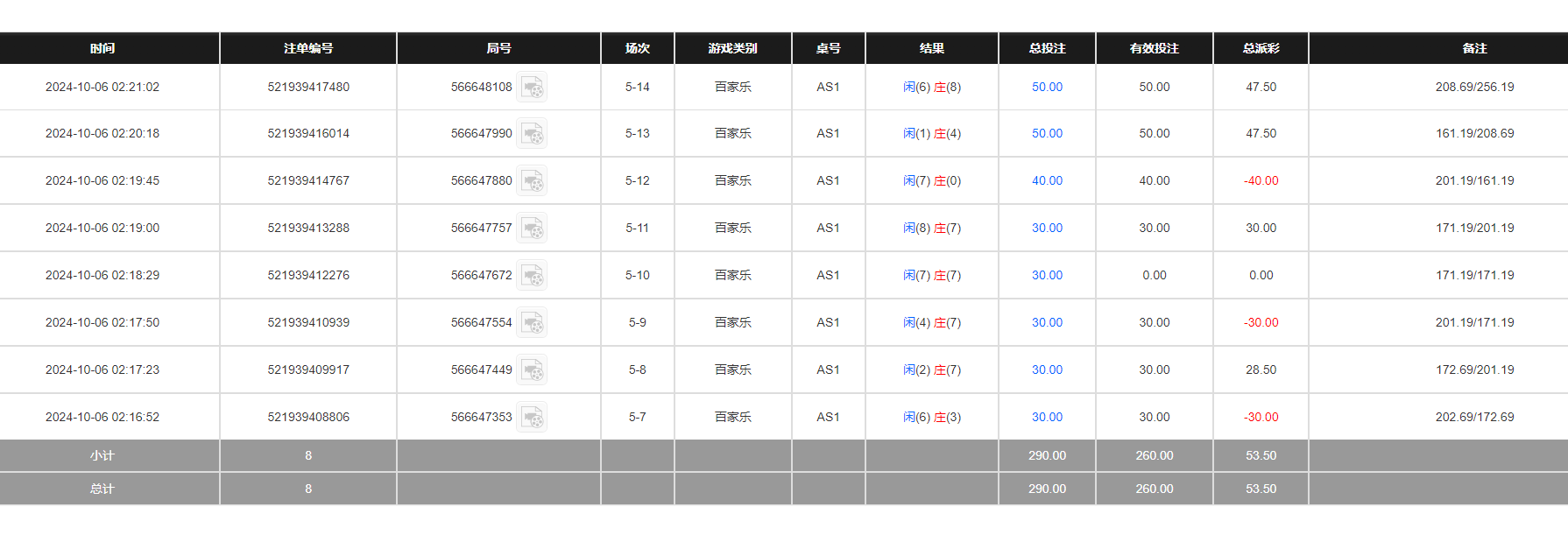This screenshot has height=549, width=1568.
Task: Open 50.00 bet link for order 521939417480
Action: (1047, 87)
